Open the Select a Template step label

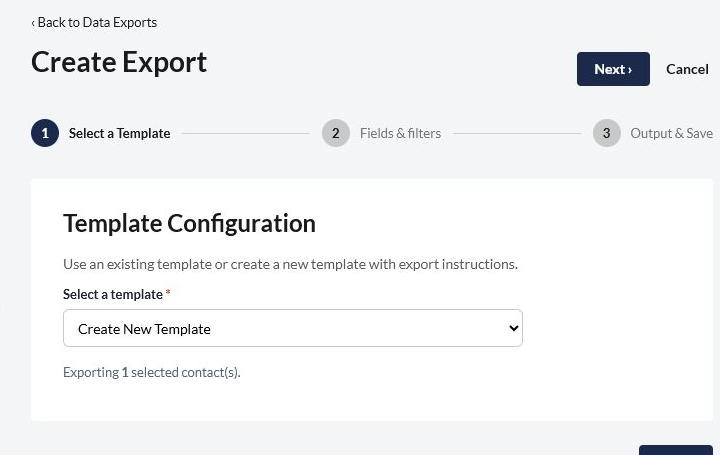coord(119,133)
